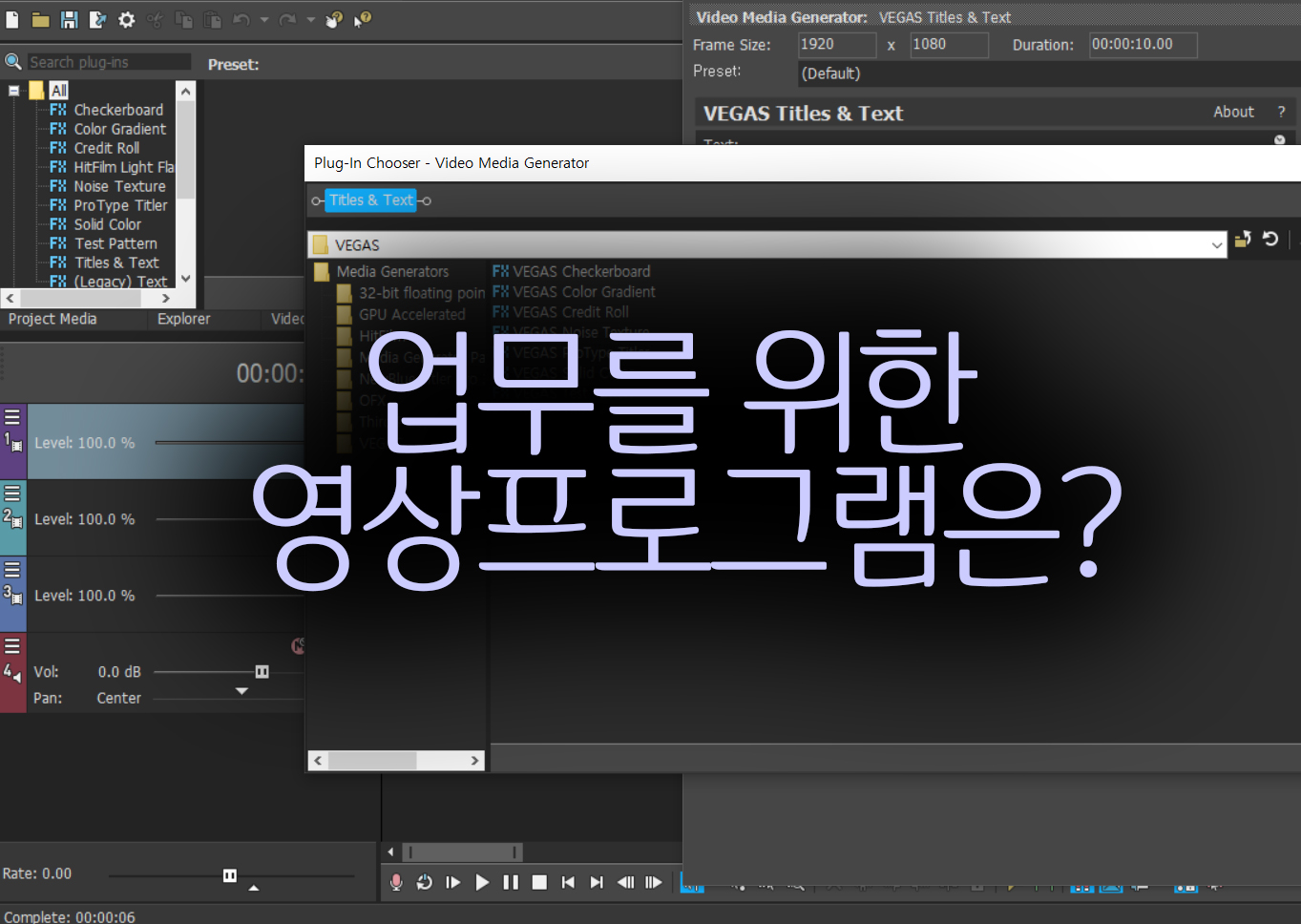Open interactive tutorials hand icon
This screenshot has height=924, width=1301.
click(x=334, y=19)
